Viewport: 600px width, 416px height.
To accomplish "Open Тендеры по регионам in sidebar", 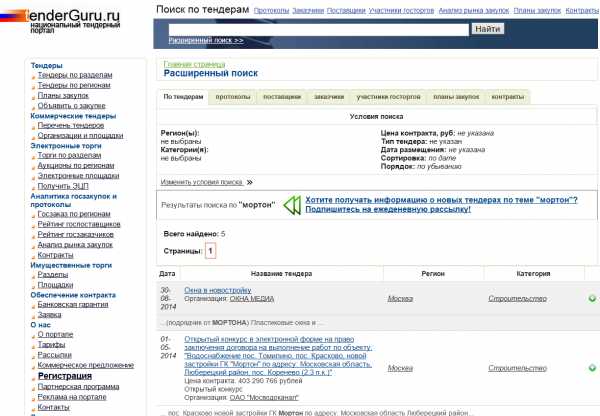I will click(x=74, y=85).
